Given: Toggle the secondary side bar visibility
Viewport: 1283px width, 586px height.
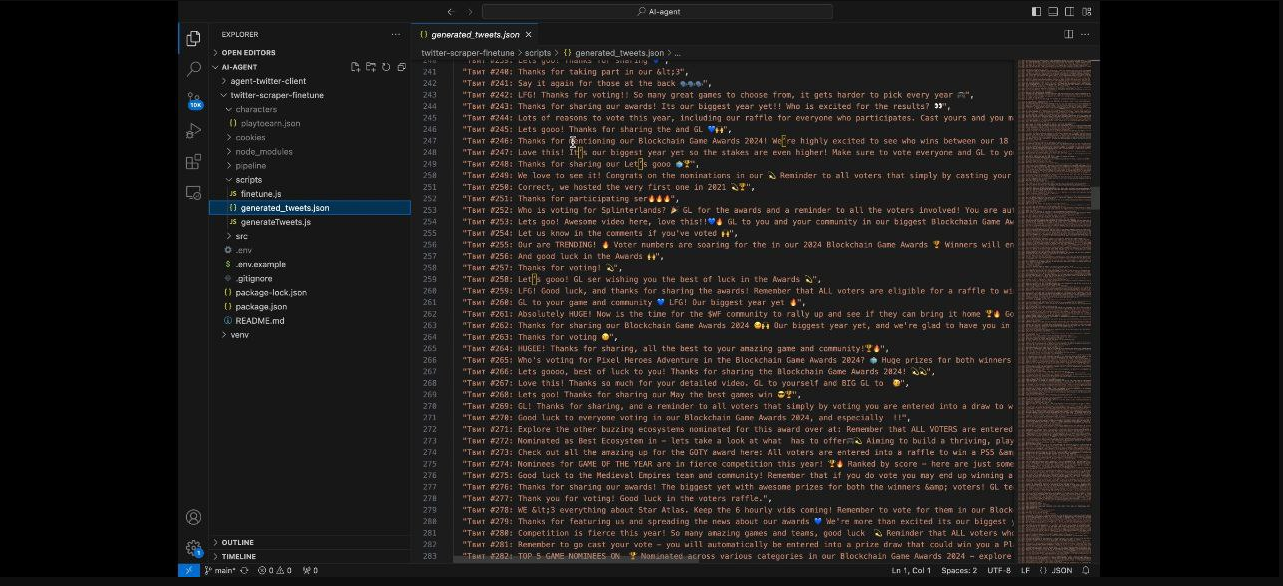Looking at the screenshot, I should (1069, 11).
